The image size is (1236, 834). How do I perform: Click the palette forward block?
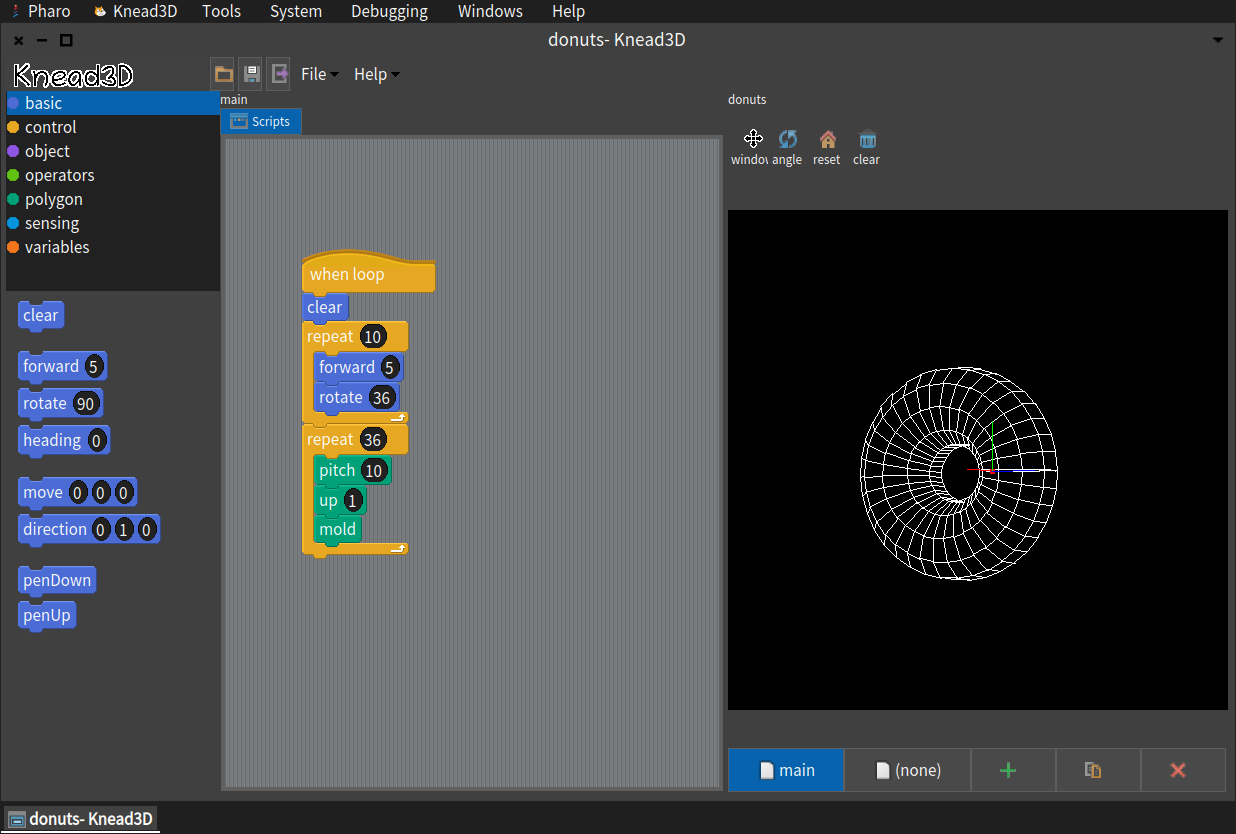pos(62,366)
